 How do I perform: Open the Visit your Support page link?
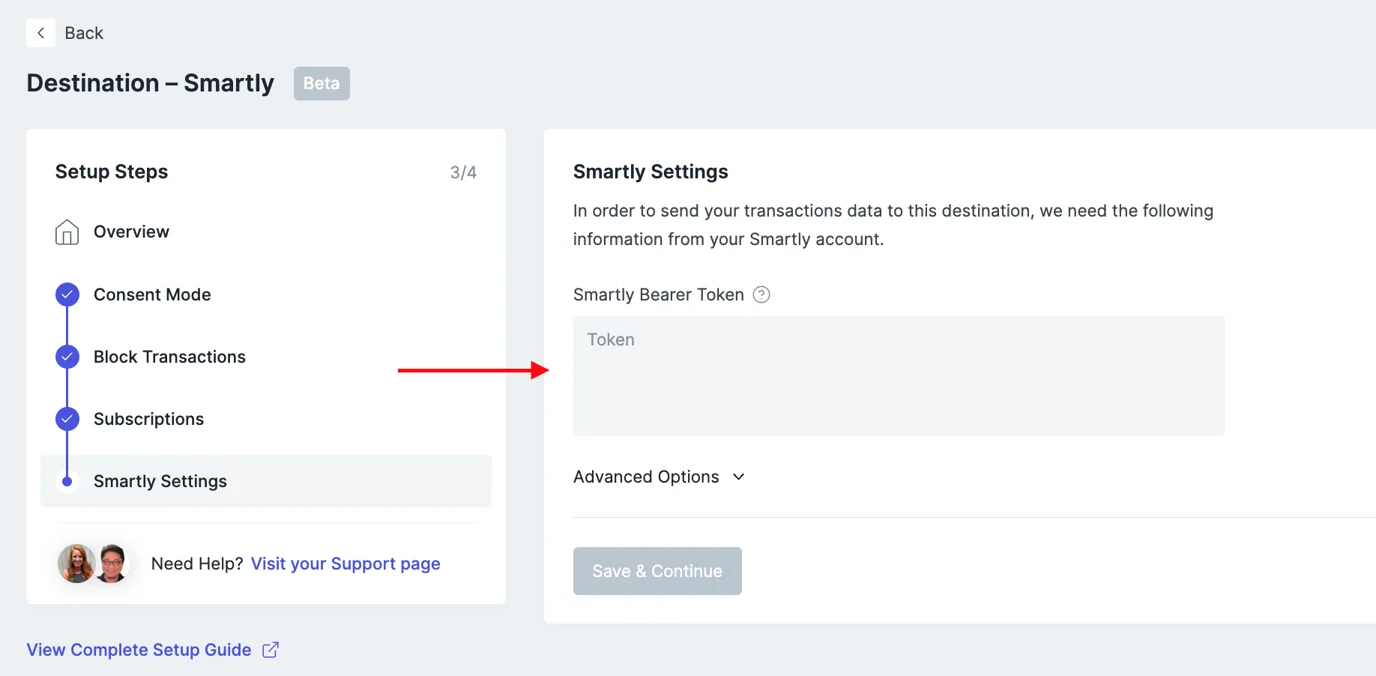pos(345,564)
